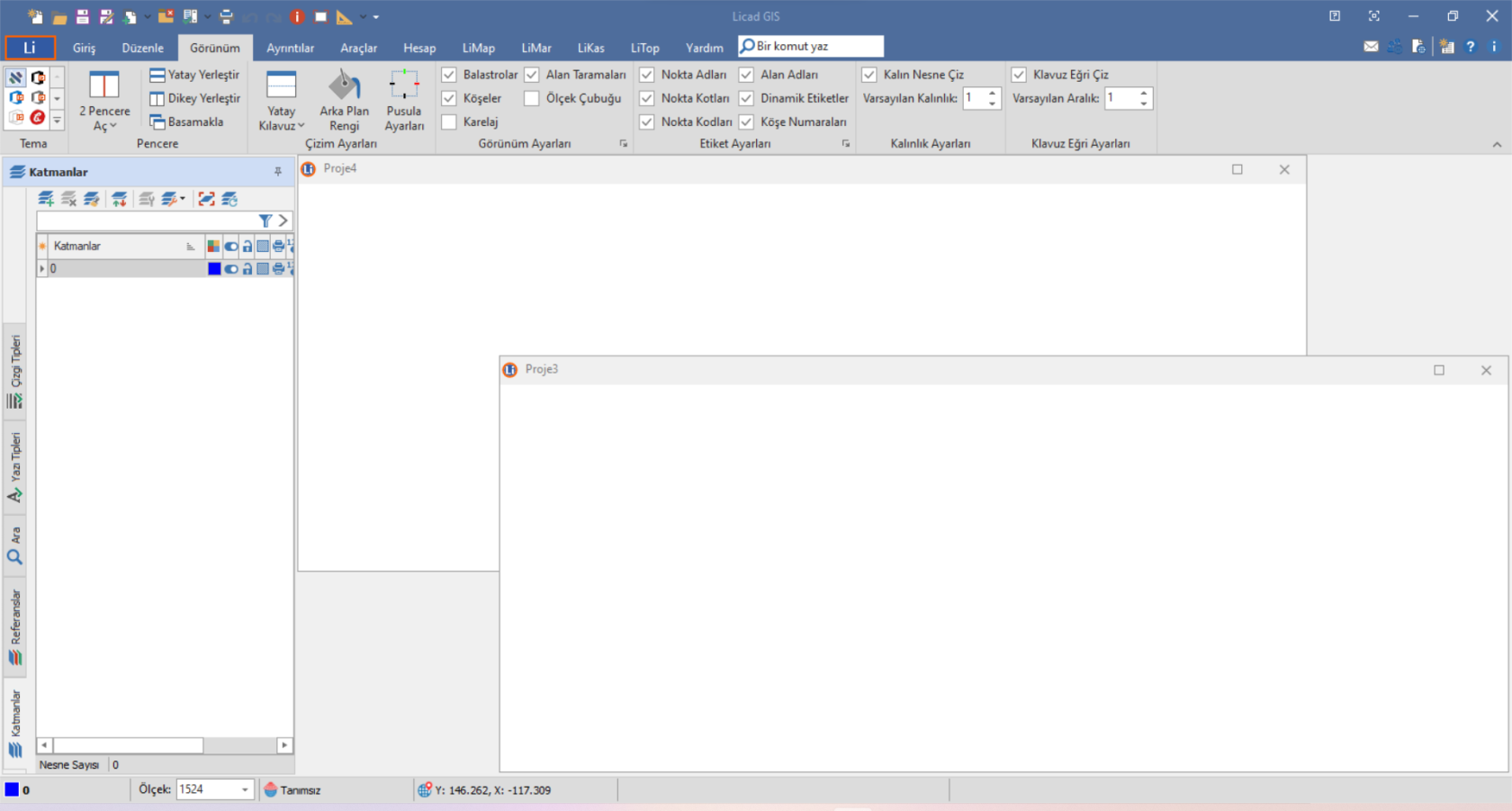The image size is (1512, 811).
Task: Click the triangle ruler measurement icon
Action: click(x=345, y=16)
